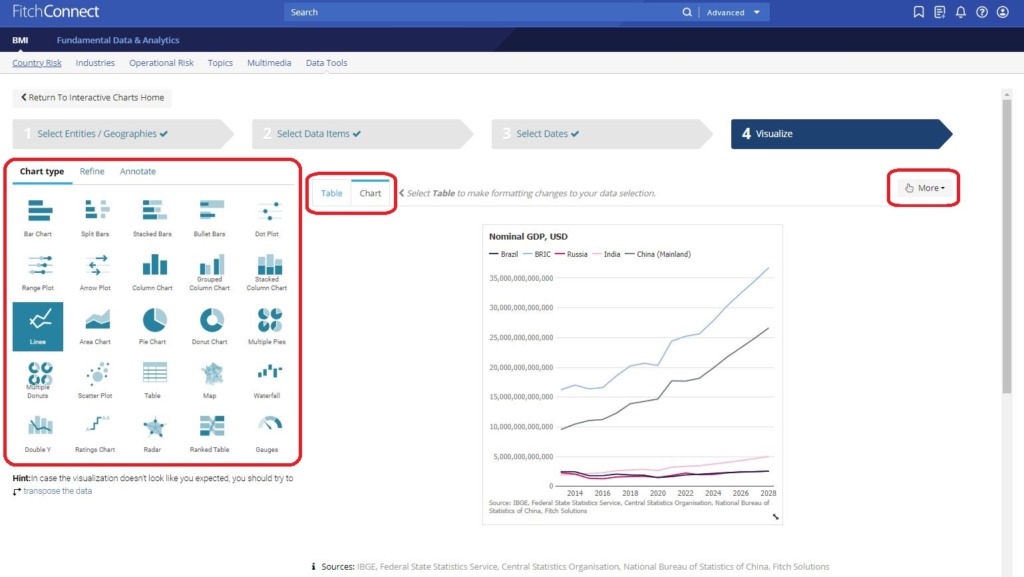Open the Data Tools menu item

(326, 63)
